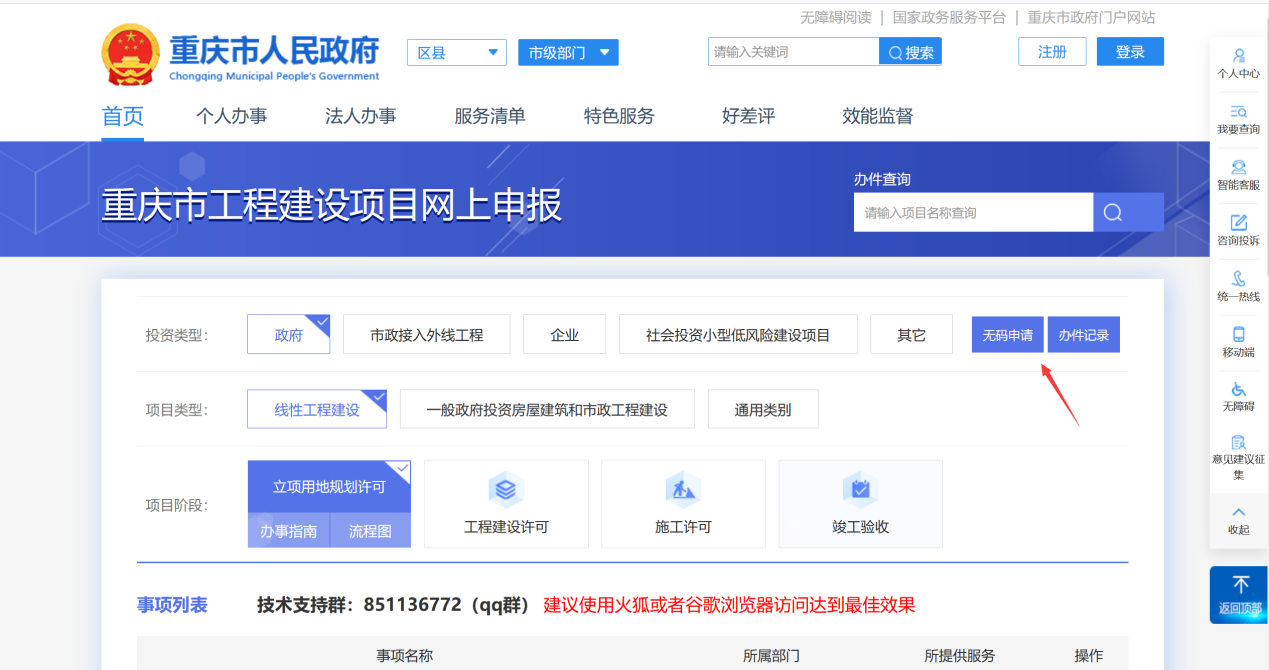Open 国家政务服务平台 link
Image resolution: width=1269 pixels, height=670 pixels.
click(949, 17)
